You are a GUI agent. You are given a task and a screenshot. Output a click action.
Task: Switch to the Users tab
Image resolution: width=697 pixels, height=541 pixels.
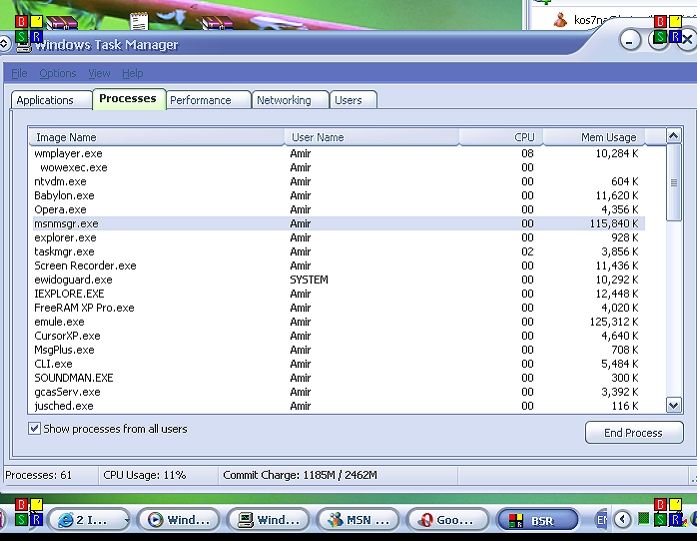pyautogui.click(x=353, y=100)
